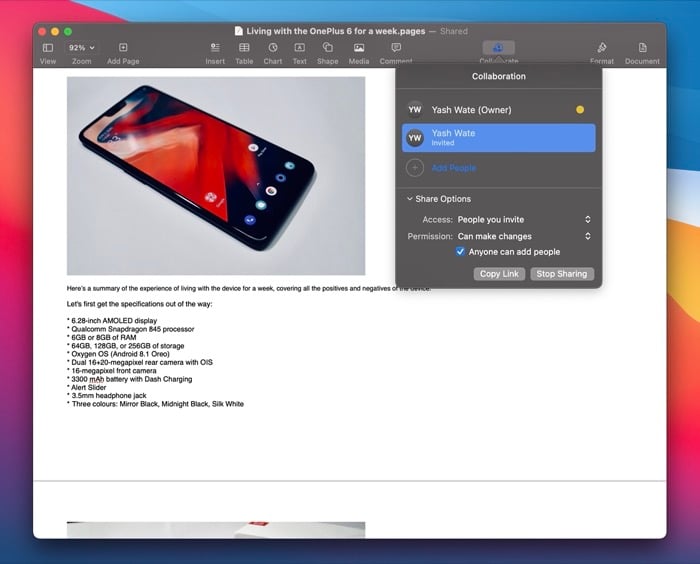Open the Chart toolbar icon

(273, 48)
